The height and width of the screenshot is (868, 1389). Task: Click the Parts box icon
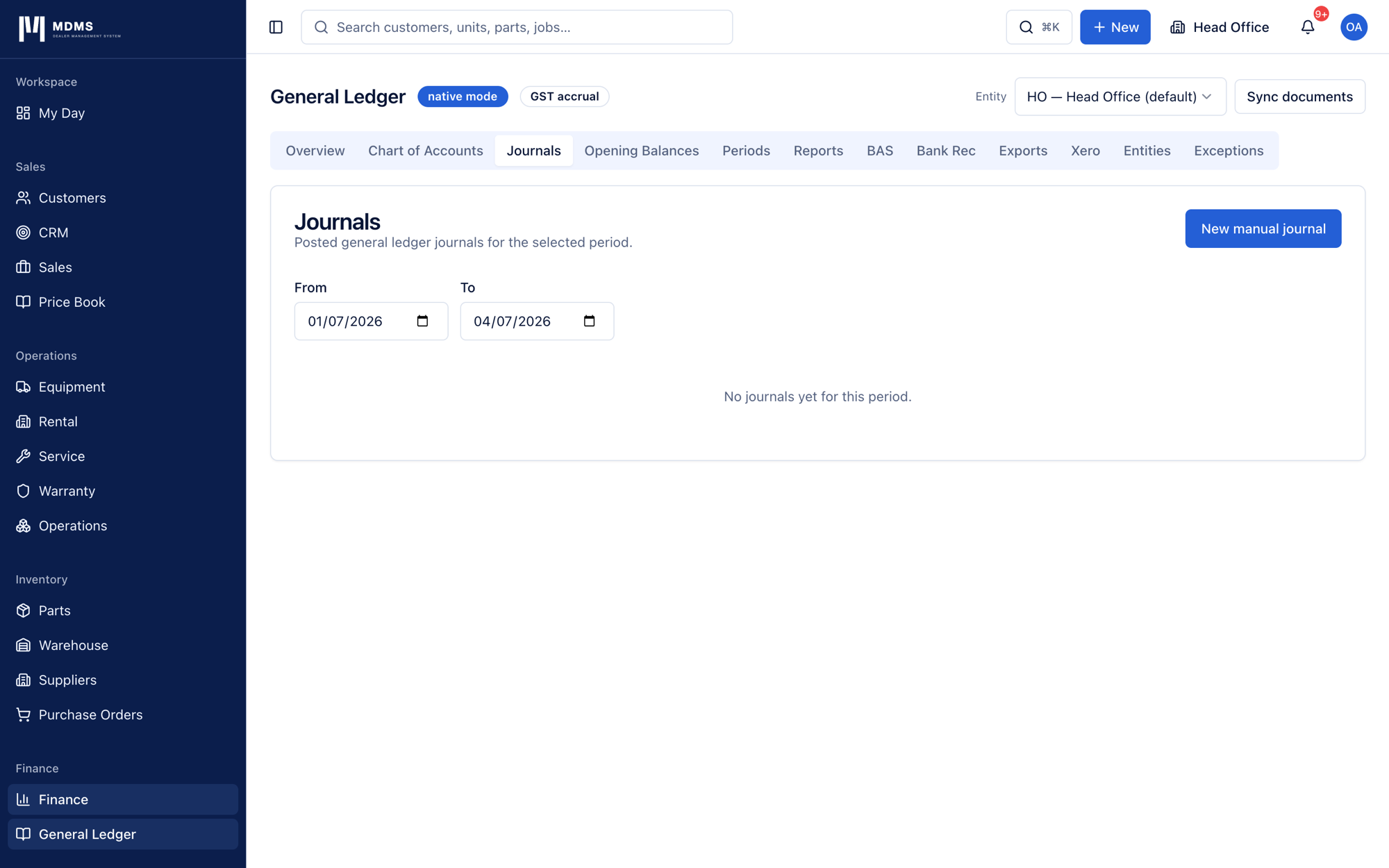(23, 610)
